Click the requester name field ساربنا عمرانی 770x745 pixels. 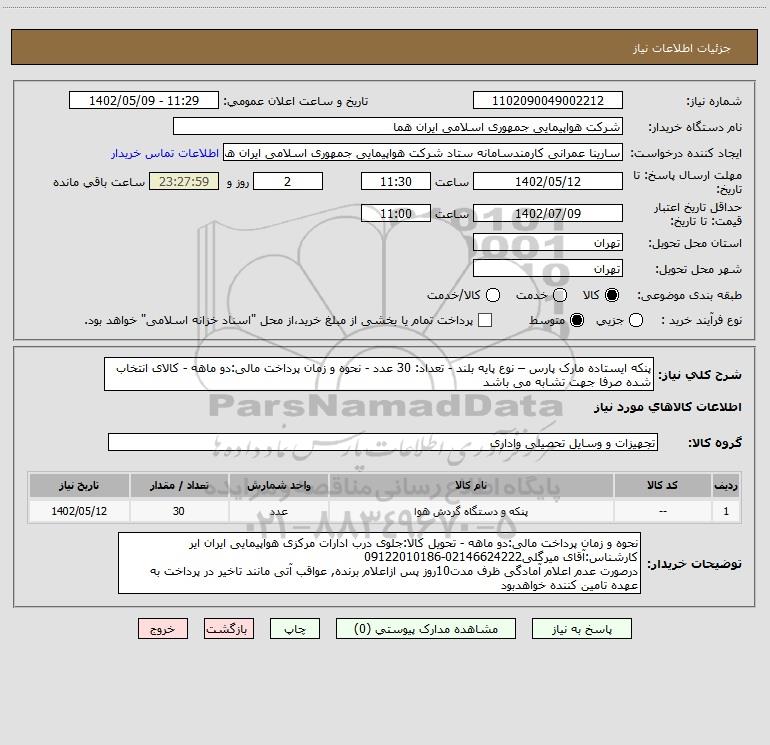(423, 153)
